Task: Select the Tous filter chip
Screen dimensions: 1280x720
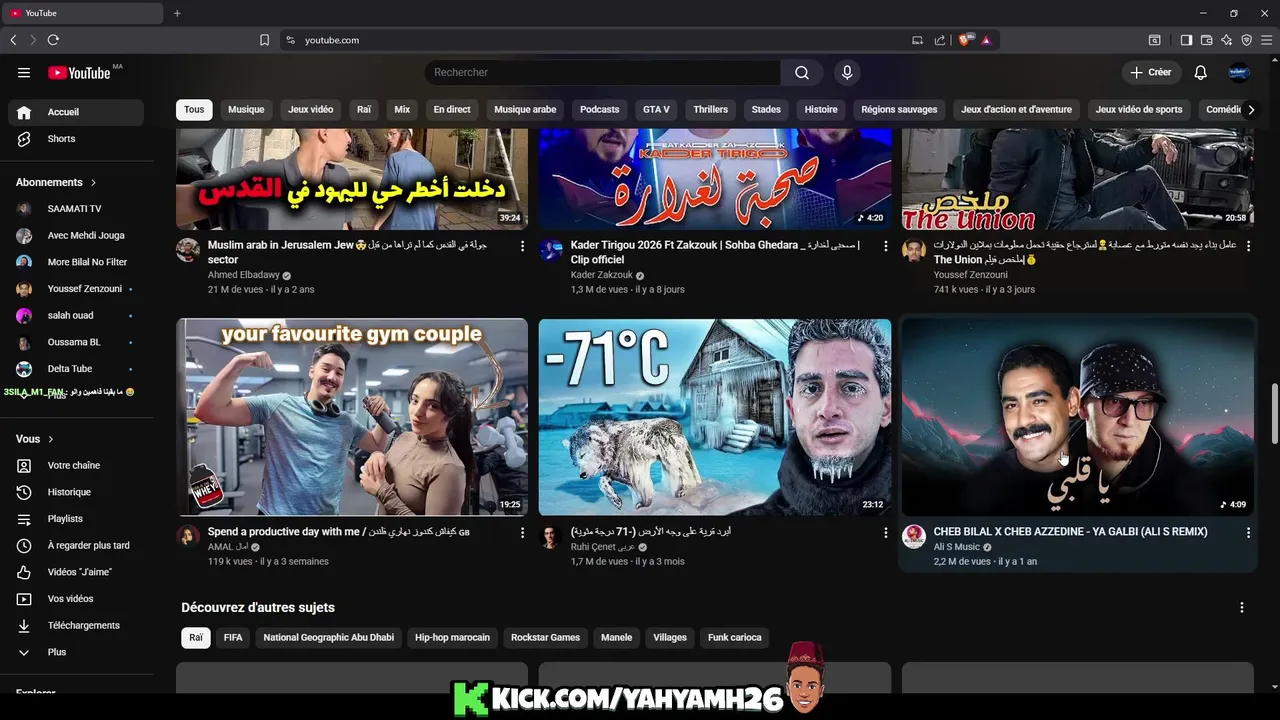Action: [194, 110]
